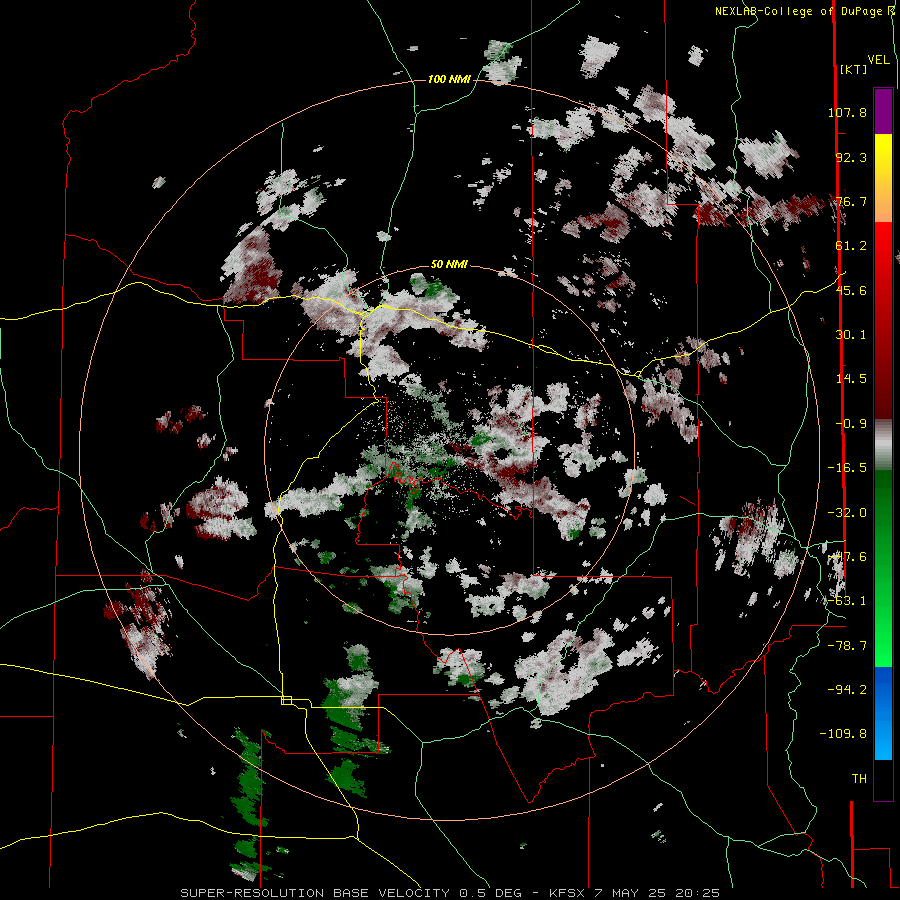Select the 61.2 value on the velocity scale
Screen dimensions: 900x900
point(851,246)
